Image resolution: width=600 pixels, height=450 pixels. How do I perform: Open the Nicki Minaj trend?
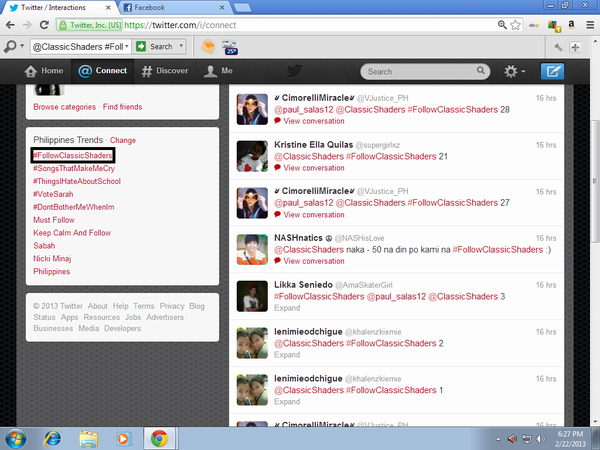point(52,258)
